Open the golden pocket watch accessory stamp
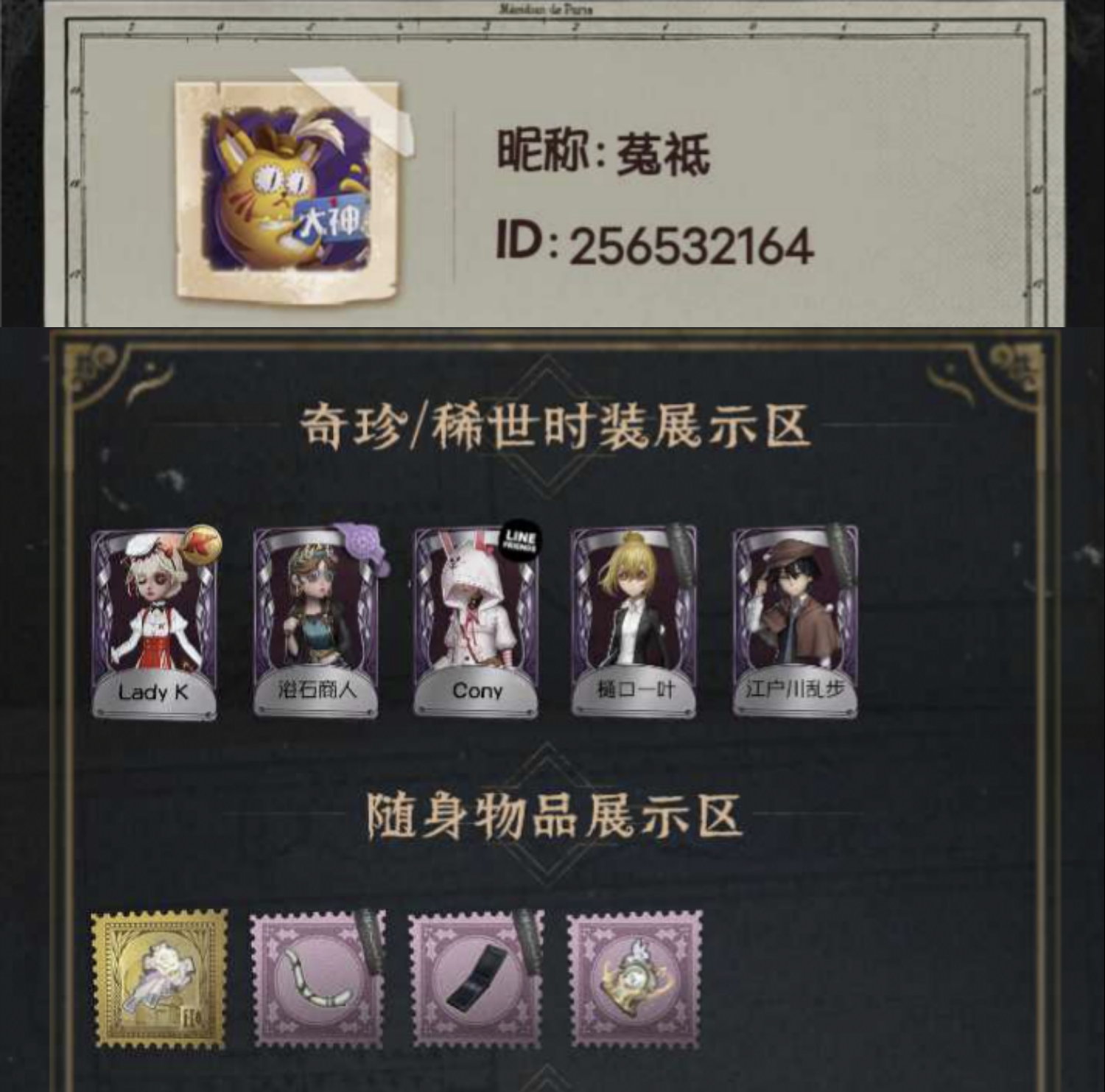 [x=634, y=979]
